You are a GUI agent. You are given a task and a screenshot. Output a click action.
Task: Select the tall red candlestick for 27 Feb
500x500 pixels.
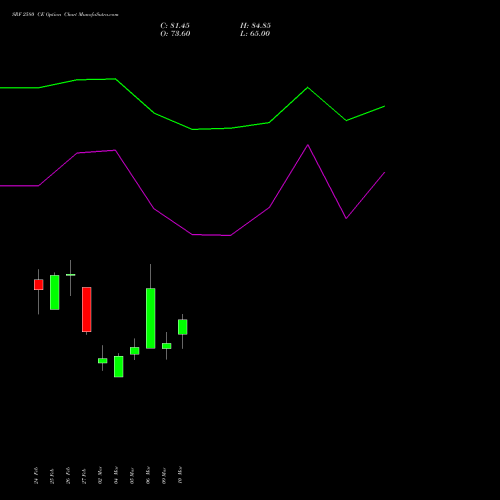tap(87, 309)
